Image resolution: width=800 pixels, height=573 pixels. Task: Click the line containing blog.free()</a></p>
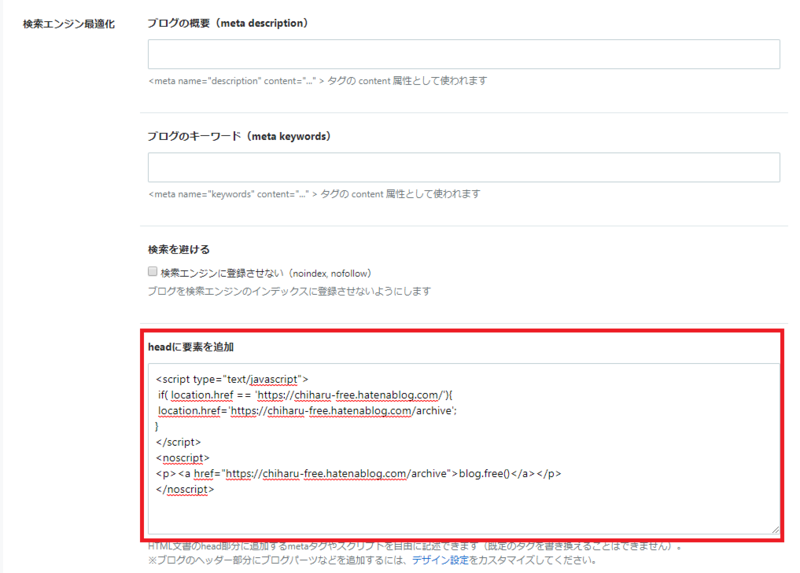[x=359, y=474]
